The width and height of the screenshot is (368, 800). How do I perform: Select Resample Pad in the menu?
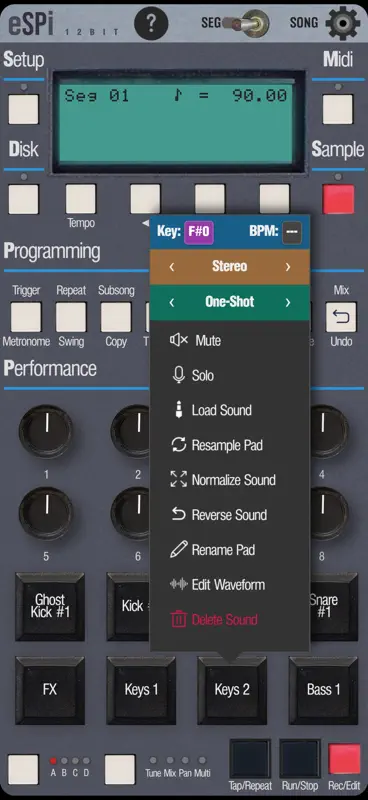(230, 445)
